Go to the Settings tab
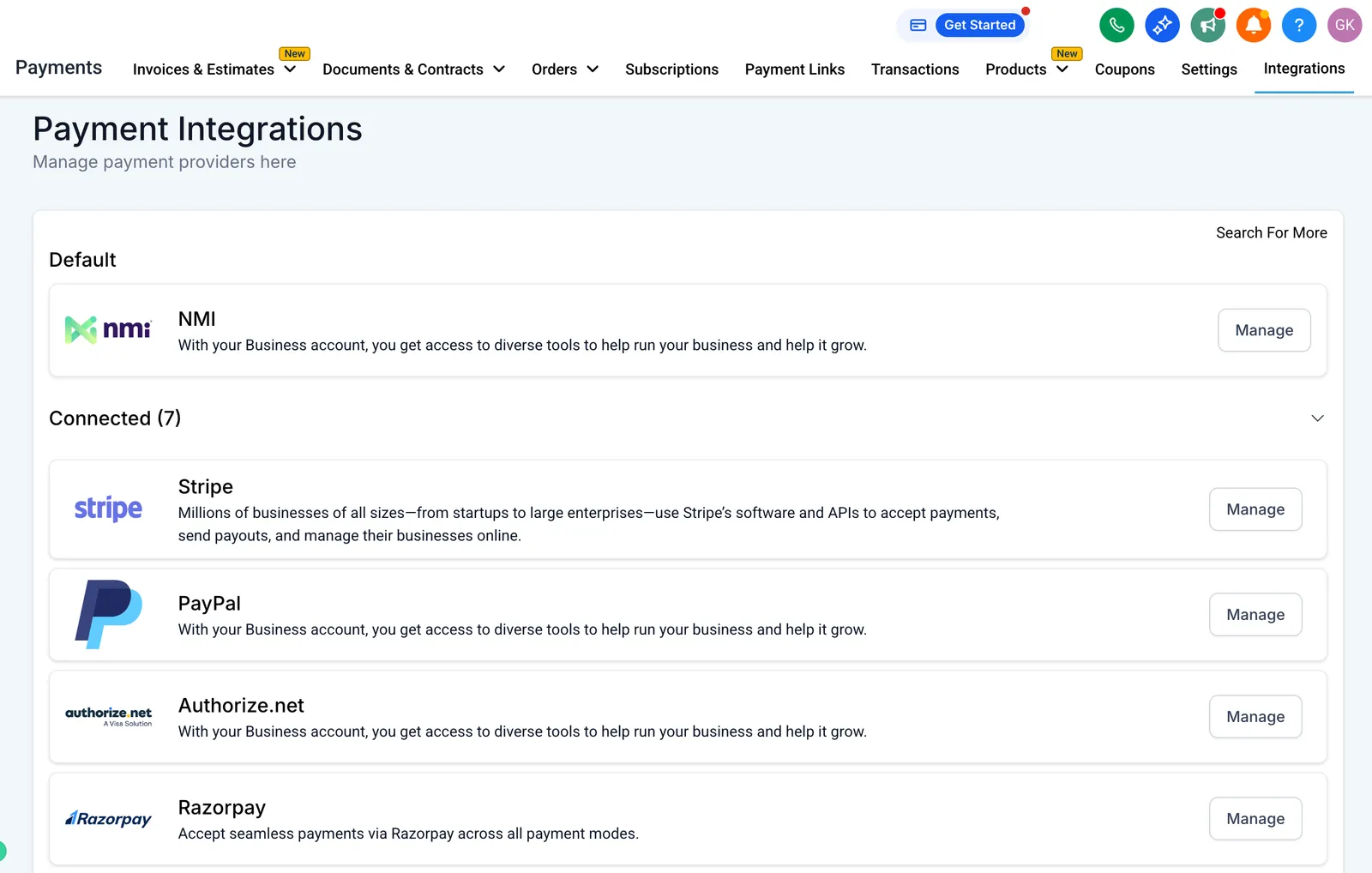 point(1209,69)
